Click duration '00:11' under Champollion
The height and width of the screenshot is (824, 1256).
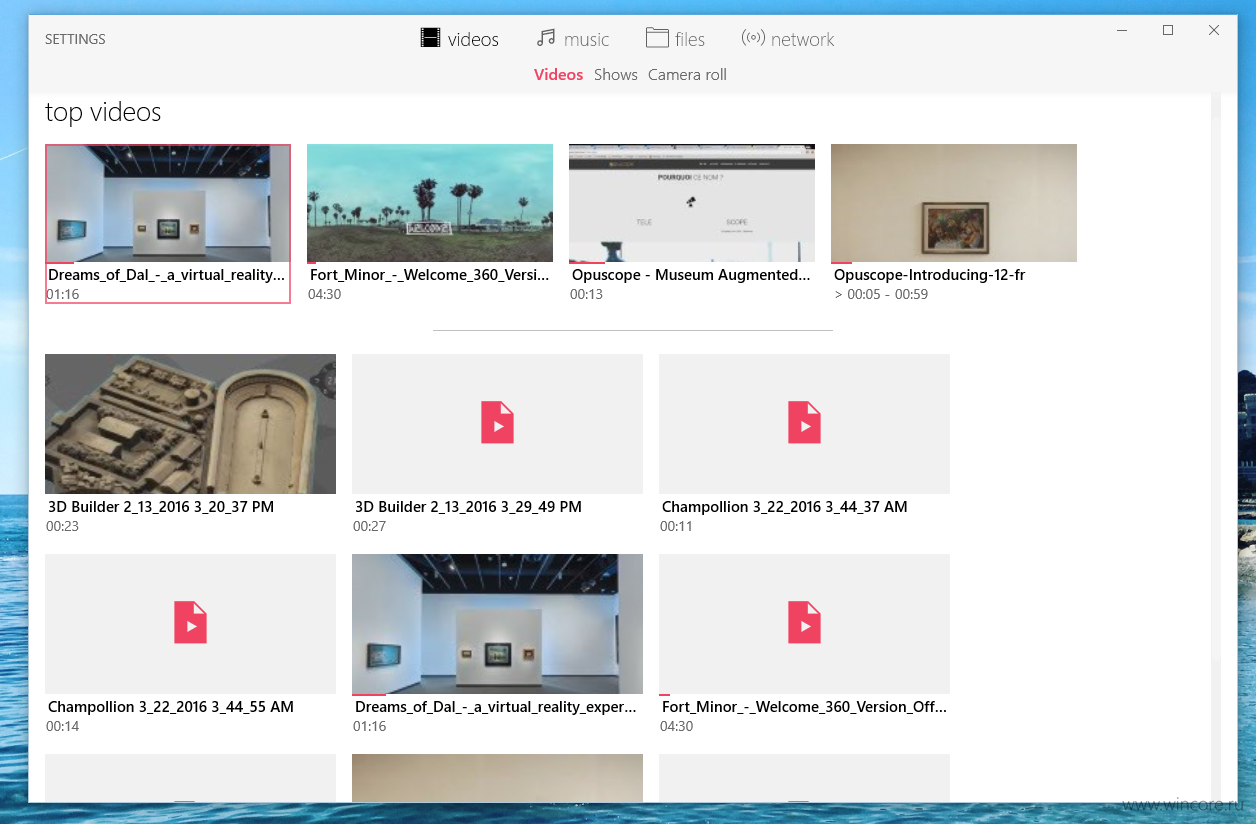click(x=676, y=526)
